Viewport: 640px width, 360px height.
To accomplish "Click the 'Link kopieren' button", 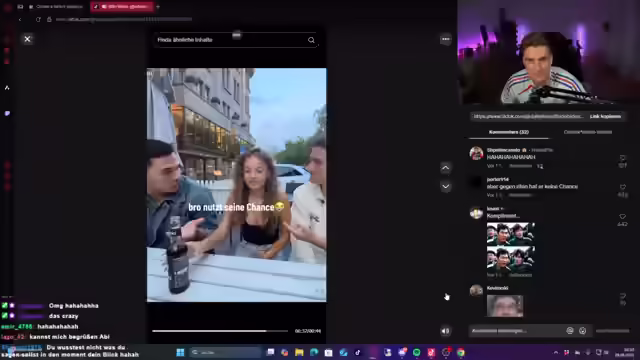I will pos(605,116).
